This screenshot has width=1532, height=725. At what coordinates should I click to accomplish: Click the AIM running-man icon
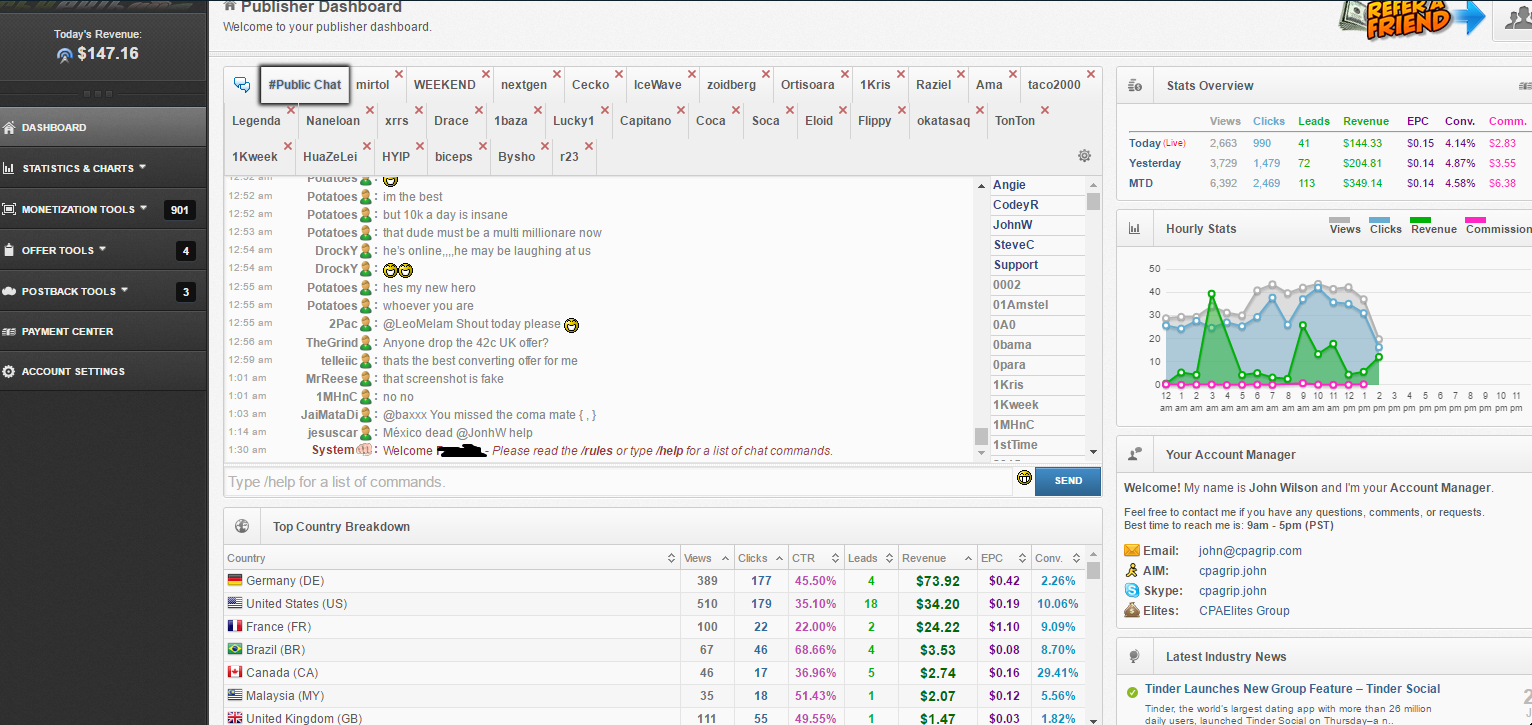1131,570
